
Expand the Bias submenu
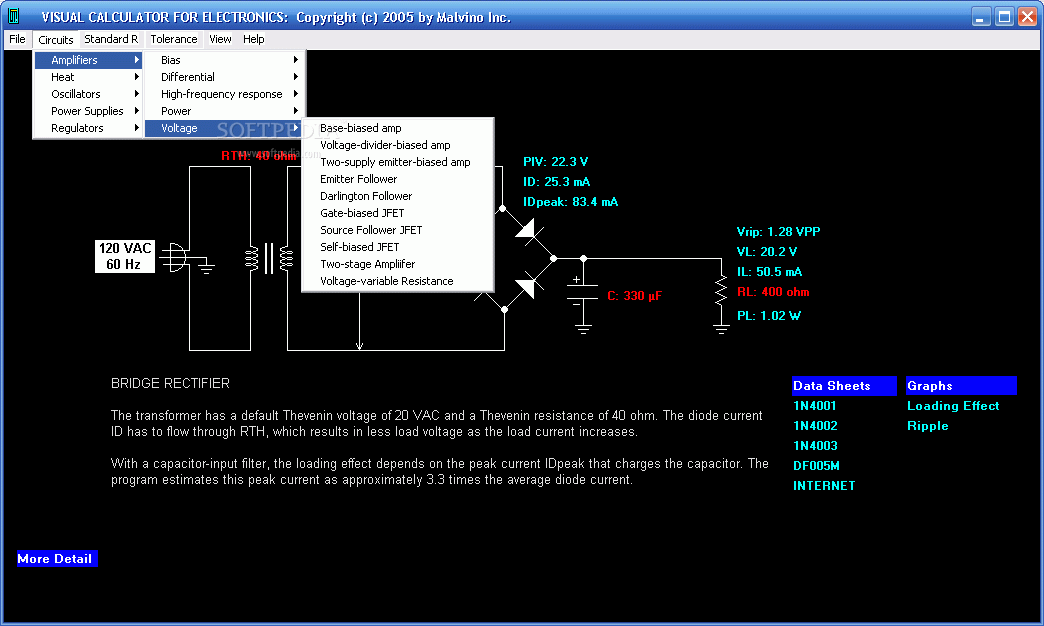tap(224, 60)
